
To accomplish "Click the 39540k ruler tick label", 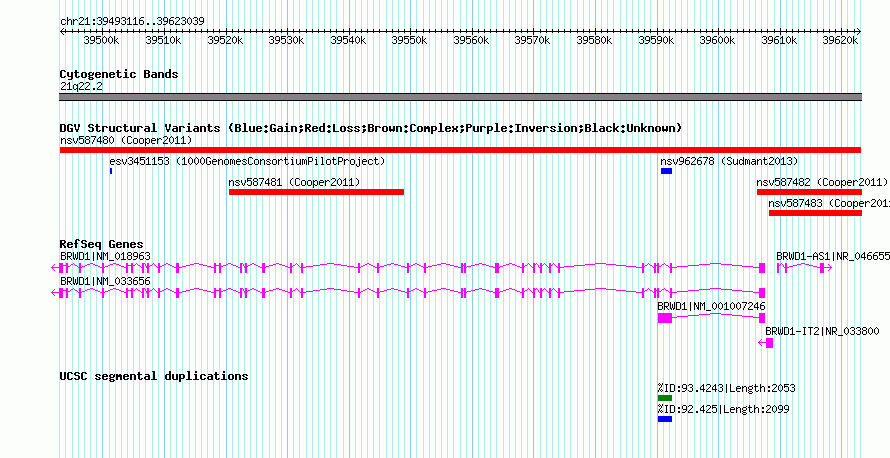I will tap(348, 40).
